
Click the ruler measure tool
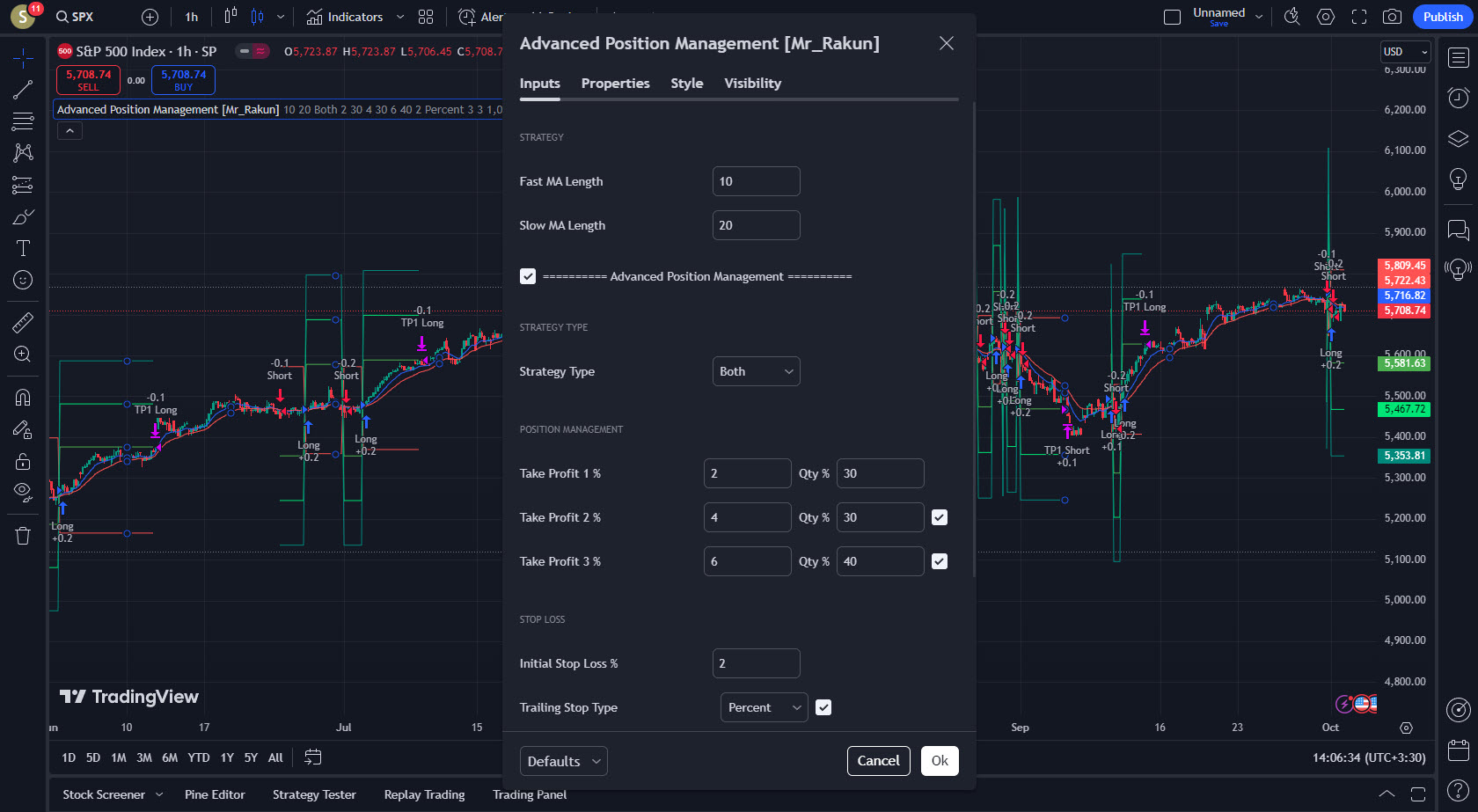click(x=23, y=323)
